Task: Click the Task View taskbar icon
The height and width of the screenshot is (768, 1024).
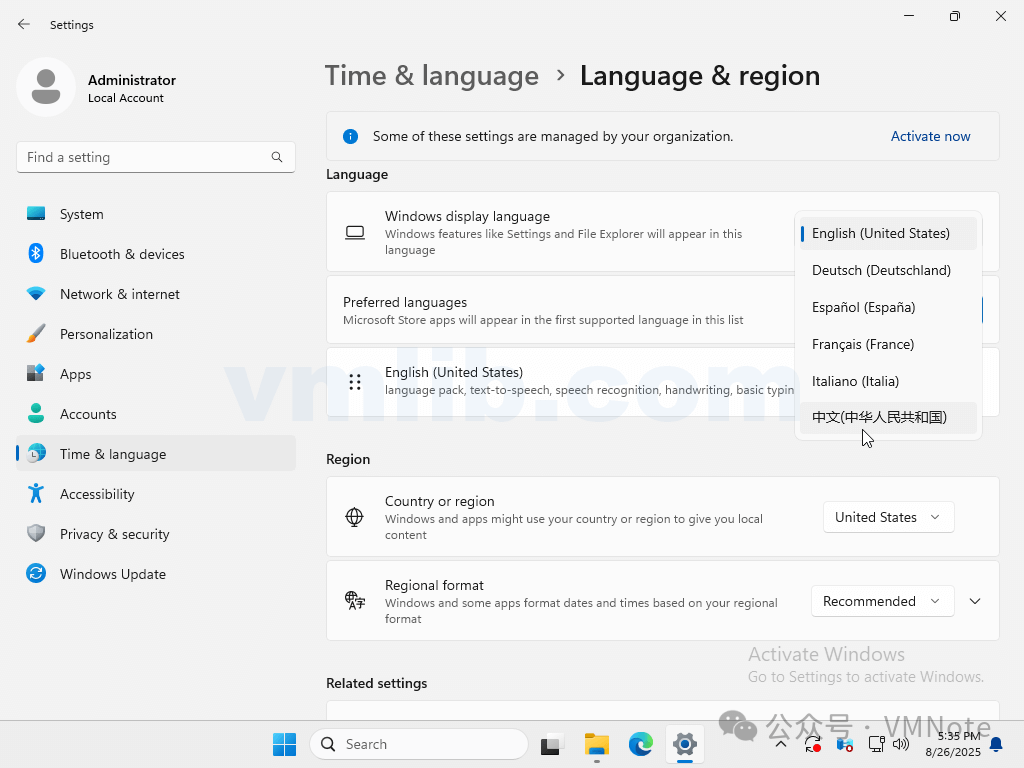Action: [551, 744]
